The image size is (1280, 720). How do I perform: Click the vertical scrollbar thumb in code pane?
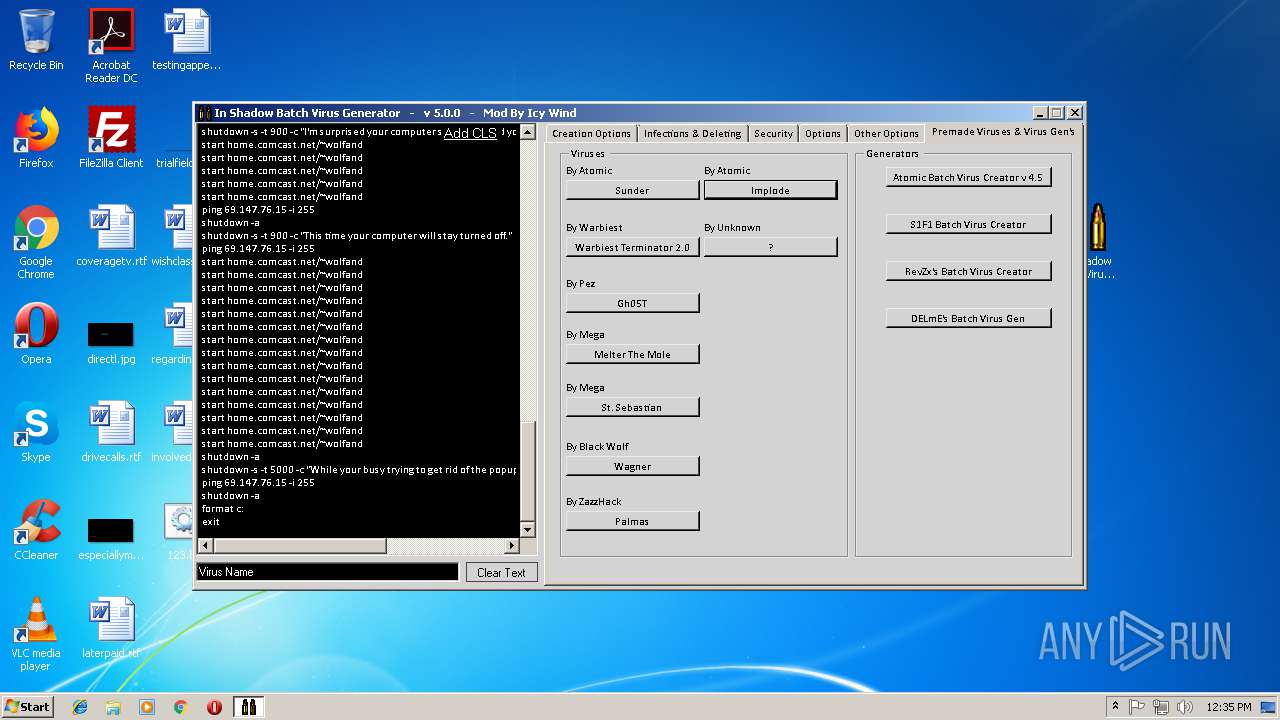coord(528,472)
